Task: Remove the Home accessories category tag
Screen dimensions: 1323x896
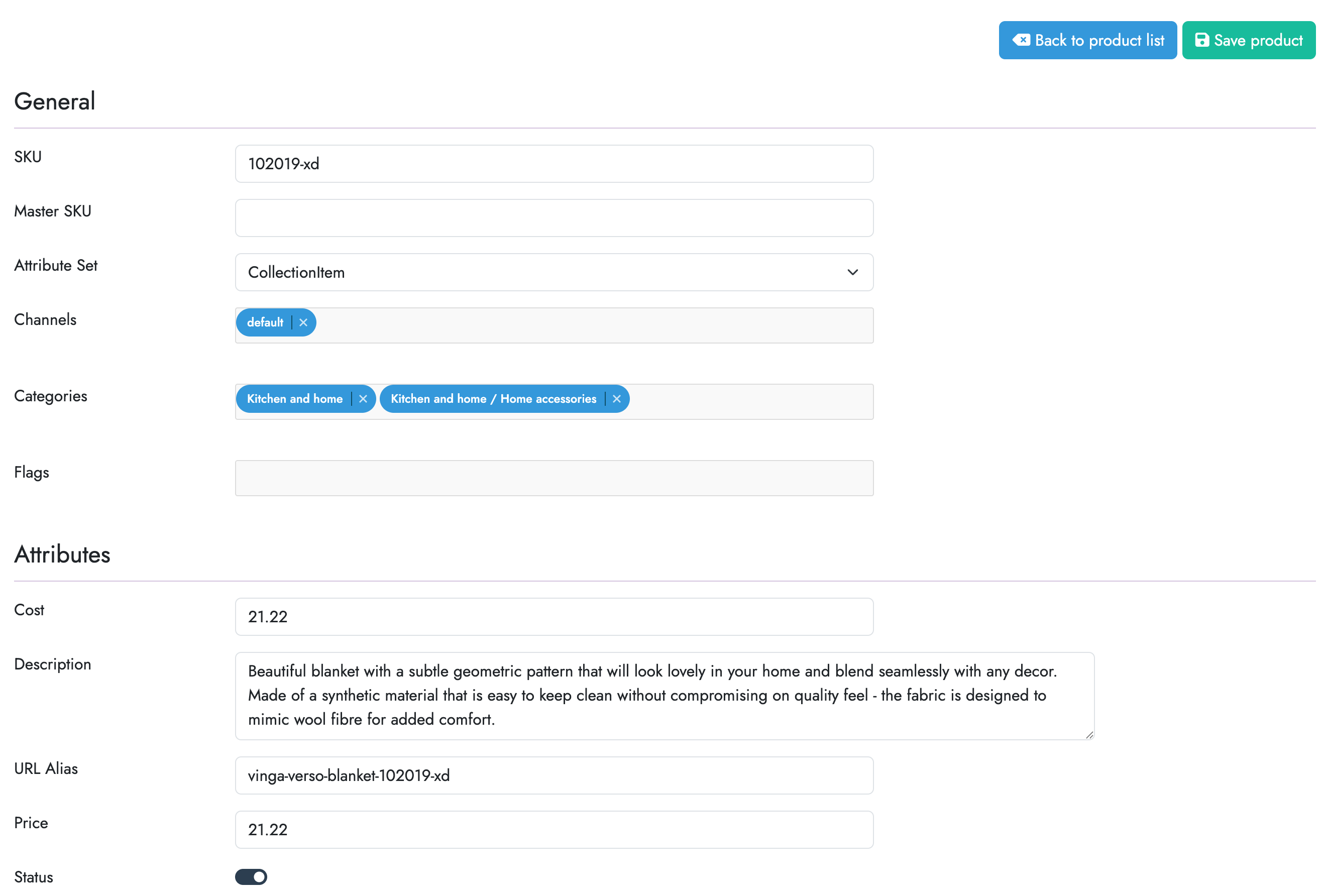Action: [616, 399]
